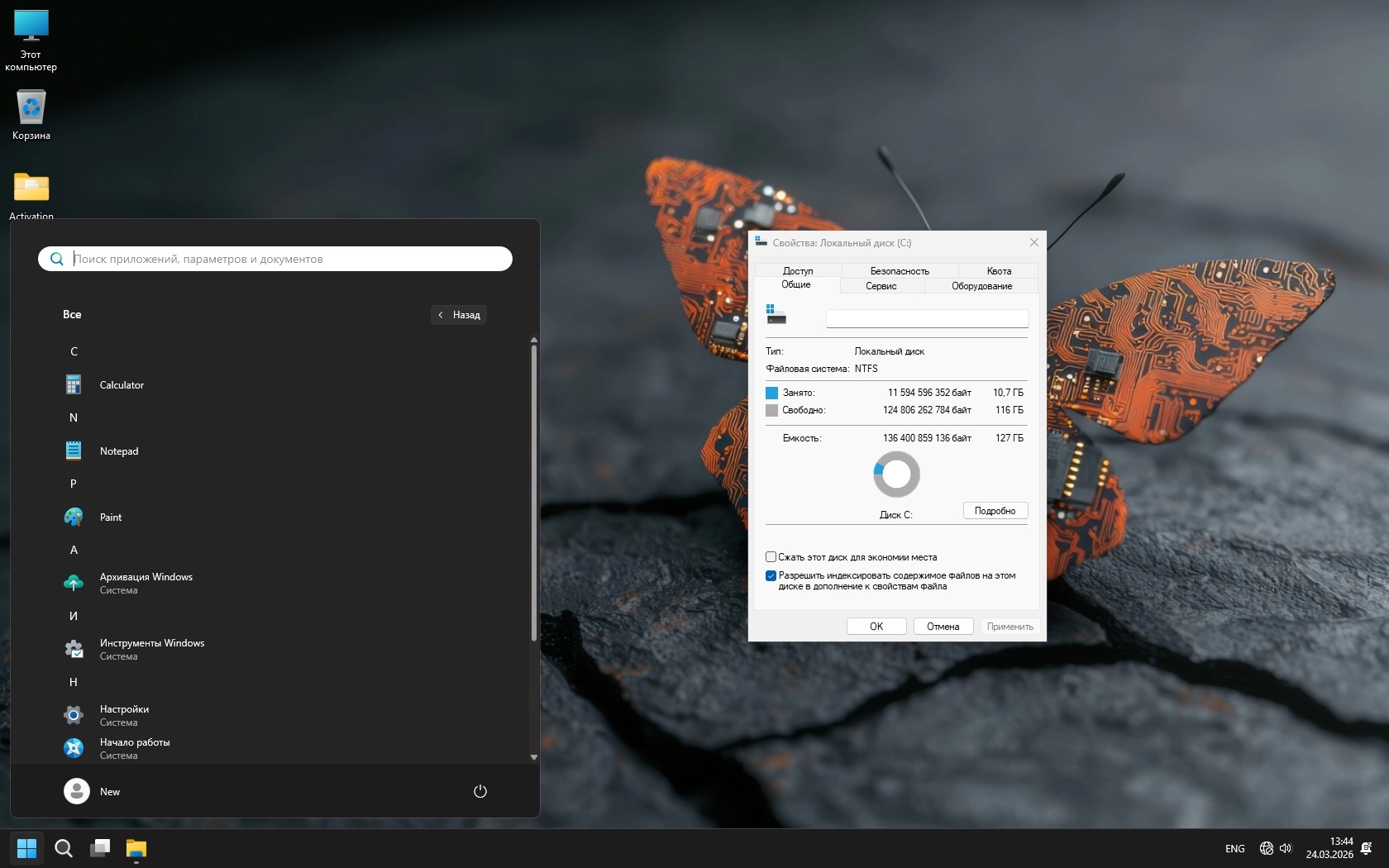Click the "10,7 ГБ" used space value
This screenshot has width=1389, height=868.
tap(1009, 393)
